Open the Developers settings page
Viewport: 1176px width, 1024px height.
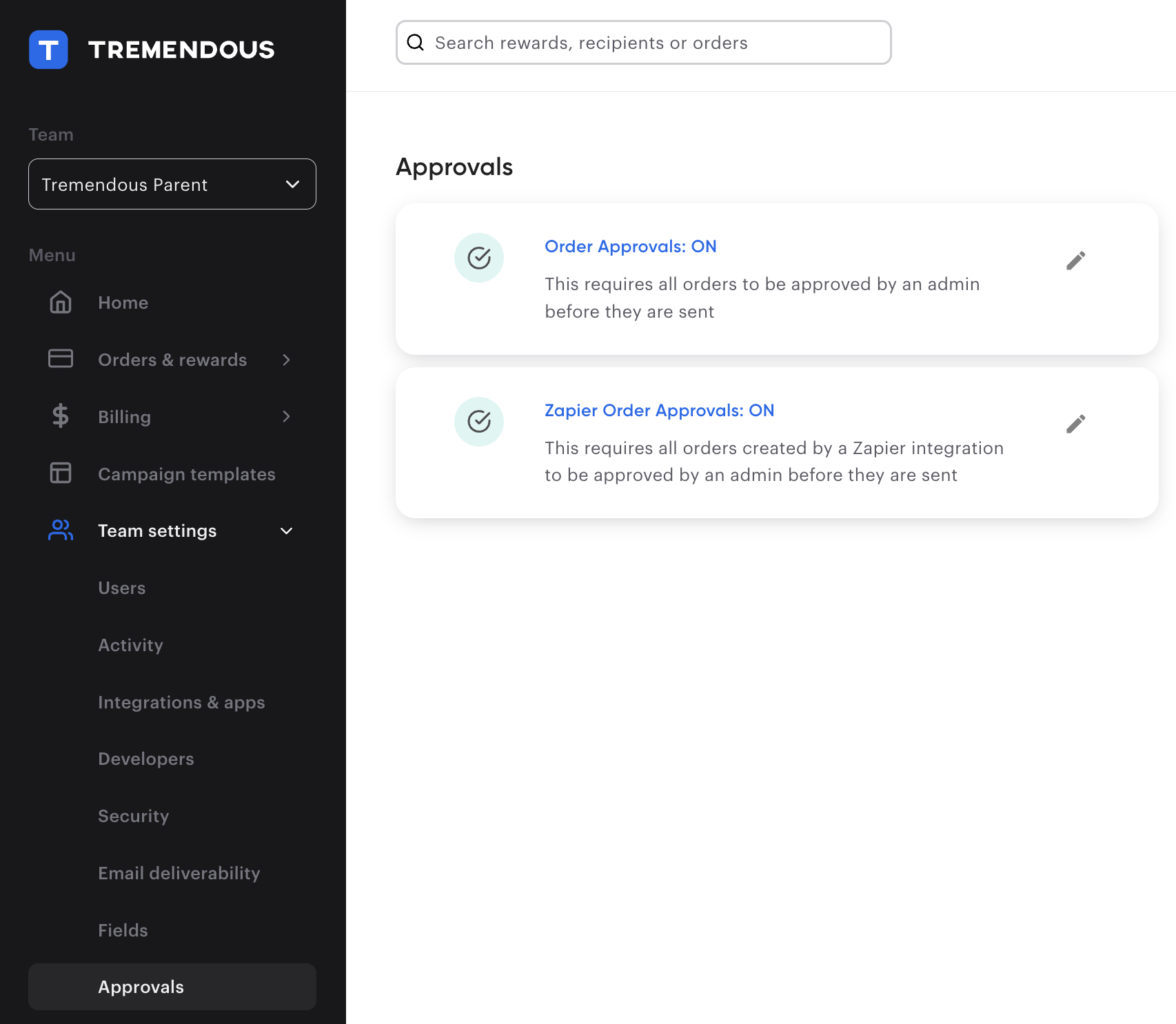pos(146,759)
